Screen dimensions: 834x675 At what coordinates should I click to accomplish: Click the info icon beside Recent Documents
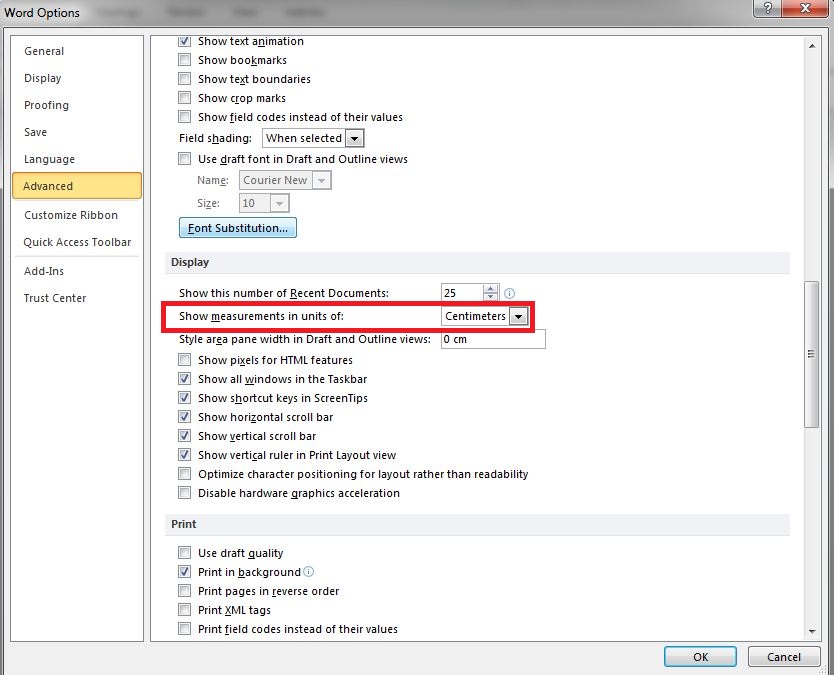(509, 293)
